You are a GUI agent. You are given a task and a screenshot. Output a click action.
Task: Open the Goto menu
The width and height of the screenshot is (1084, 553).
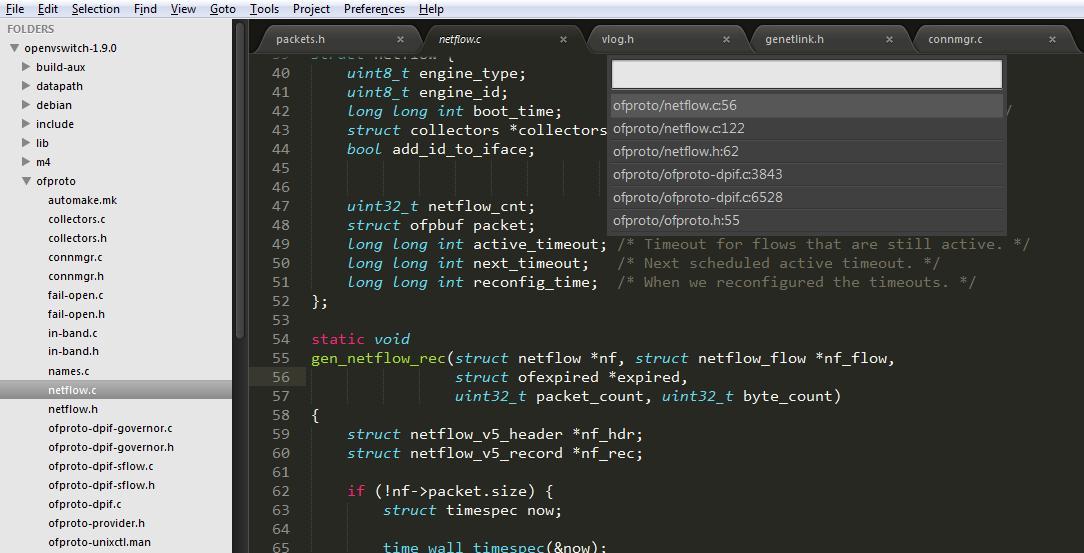pos(222,9)
